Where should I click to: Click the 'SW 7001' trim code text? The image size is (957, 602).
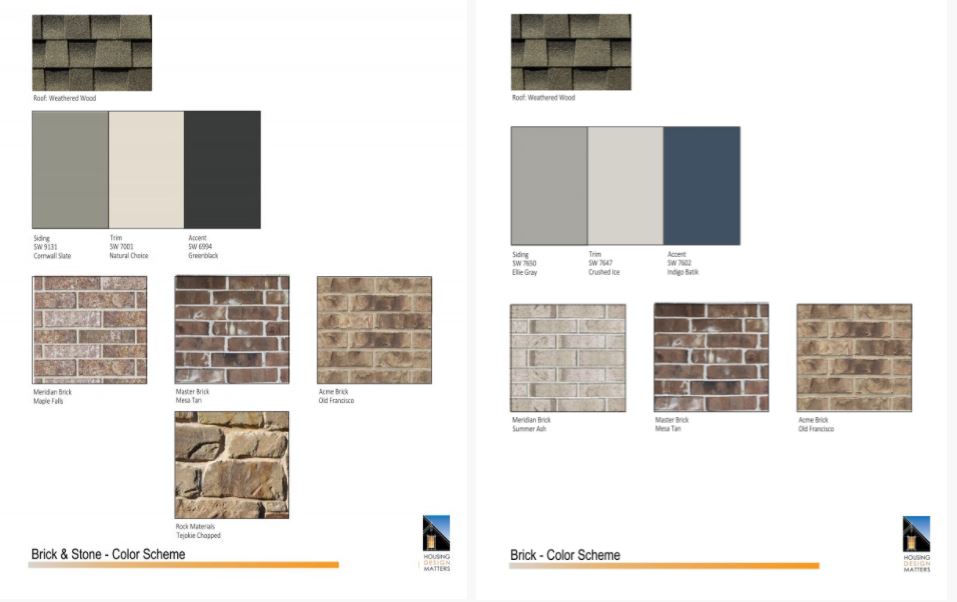(x=121, y=247)
